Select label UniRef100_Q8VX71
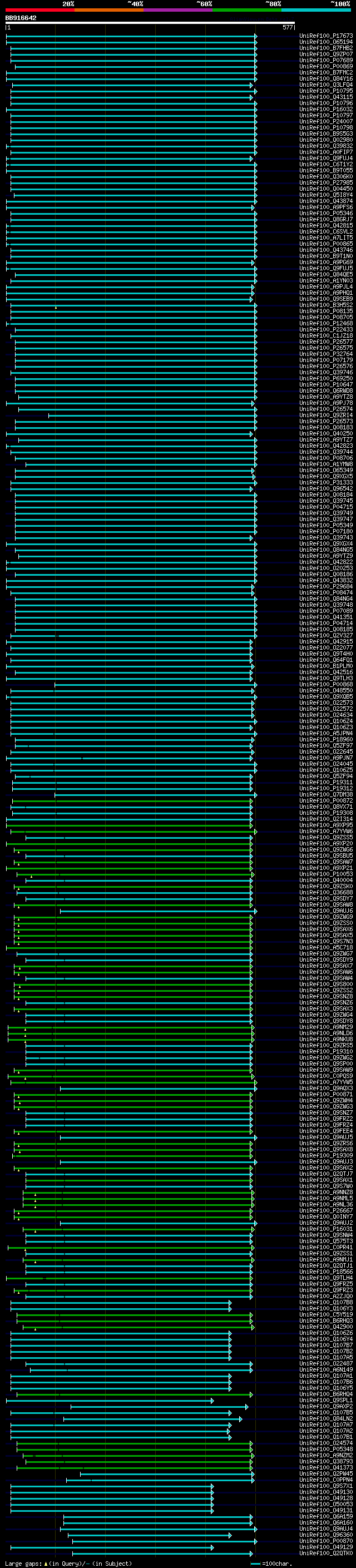The height and width of the screenshot is (1568, 356). pos(326,807)
